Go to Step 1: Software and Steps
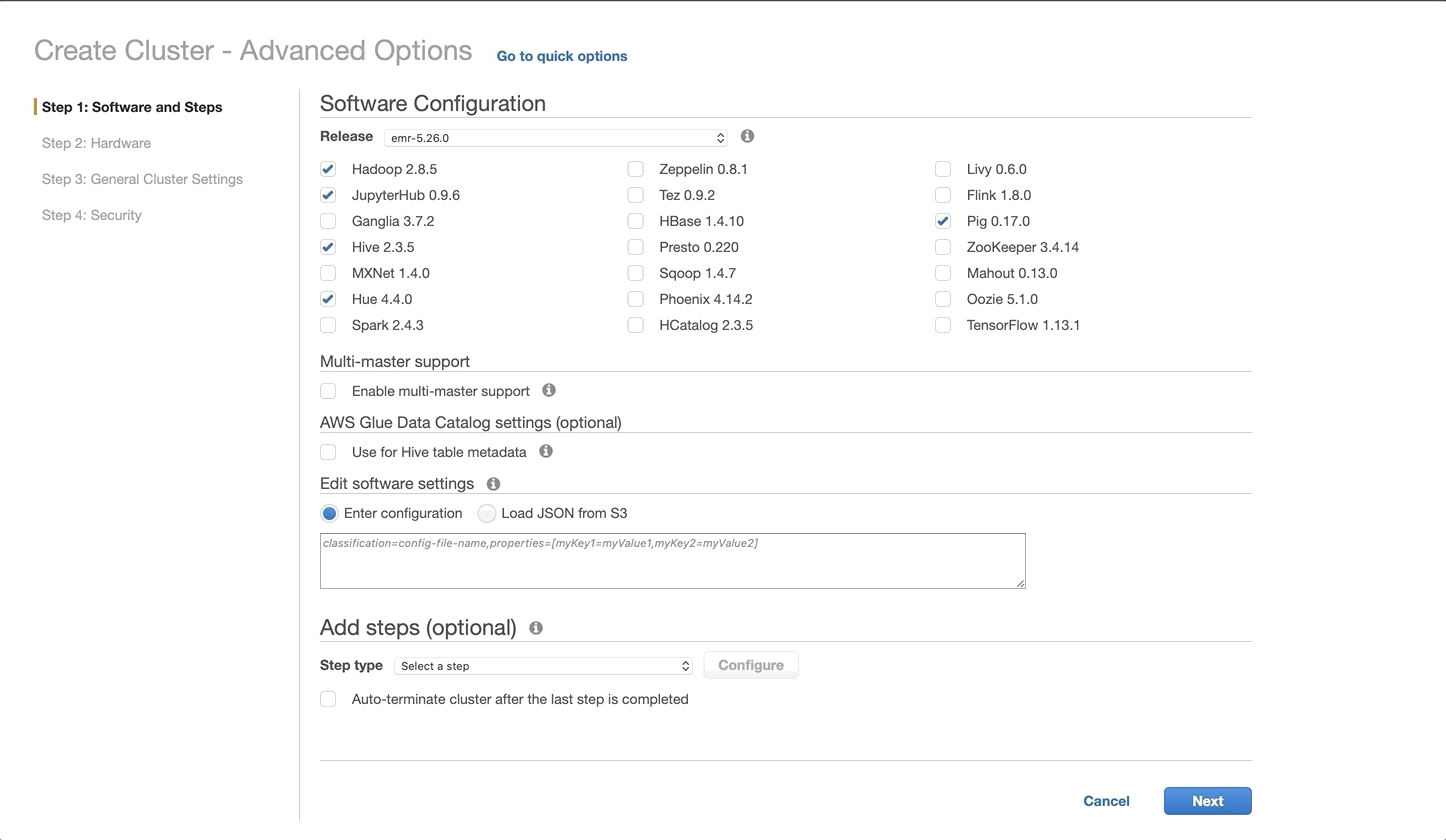1446x840 pixels. (x=132, y=107)
